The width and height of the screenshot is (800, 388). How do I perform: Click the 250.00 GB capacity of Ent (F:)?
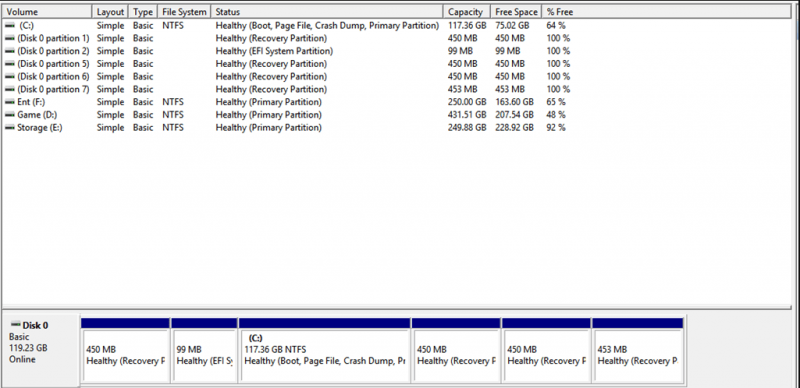click(467, 102)
